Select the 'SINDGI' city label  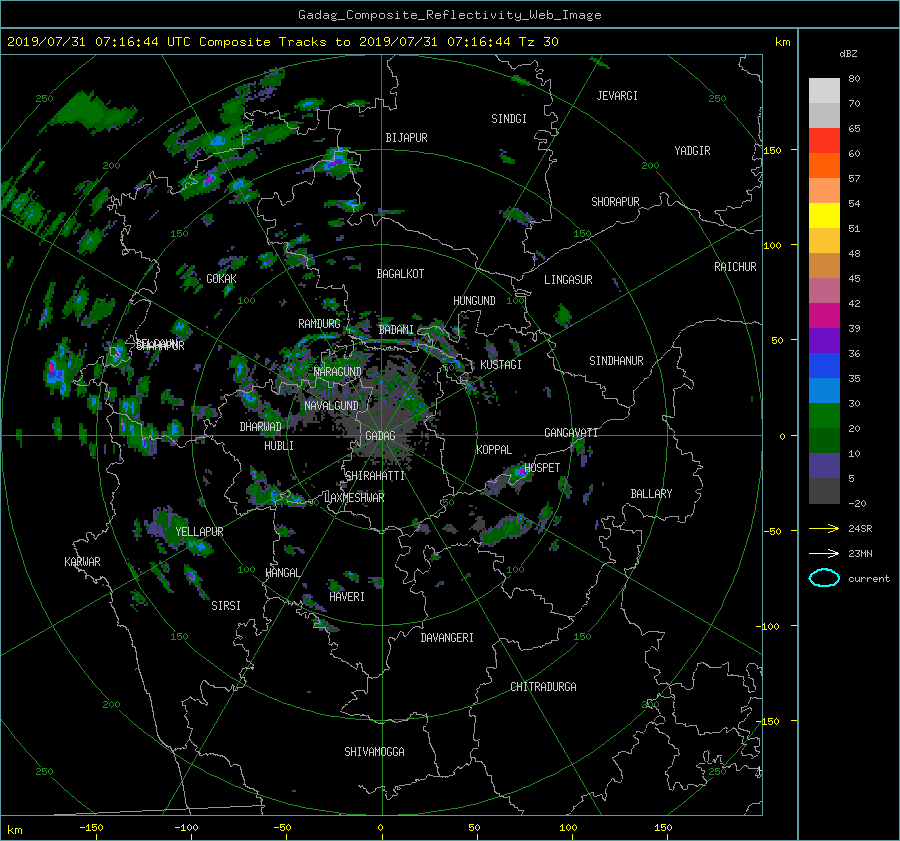pyautogui.click(x=509, y=119)
